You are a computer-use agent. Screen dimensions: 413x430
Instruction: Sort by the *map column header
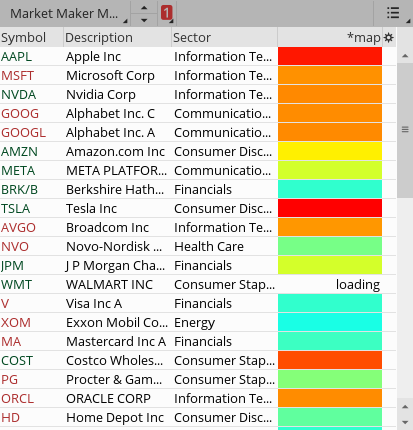[x=330, y=37]
